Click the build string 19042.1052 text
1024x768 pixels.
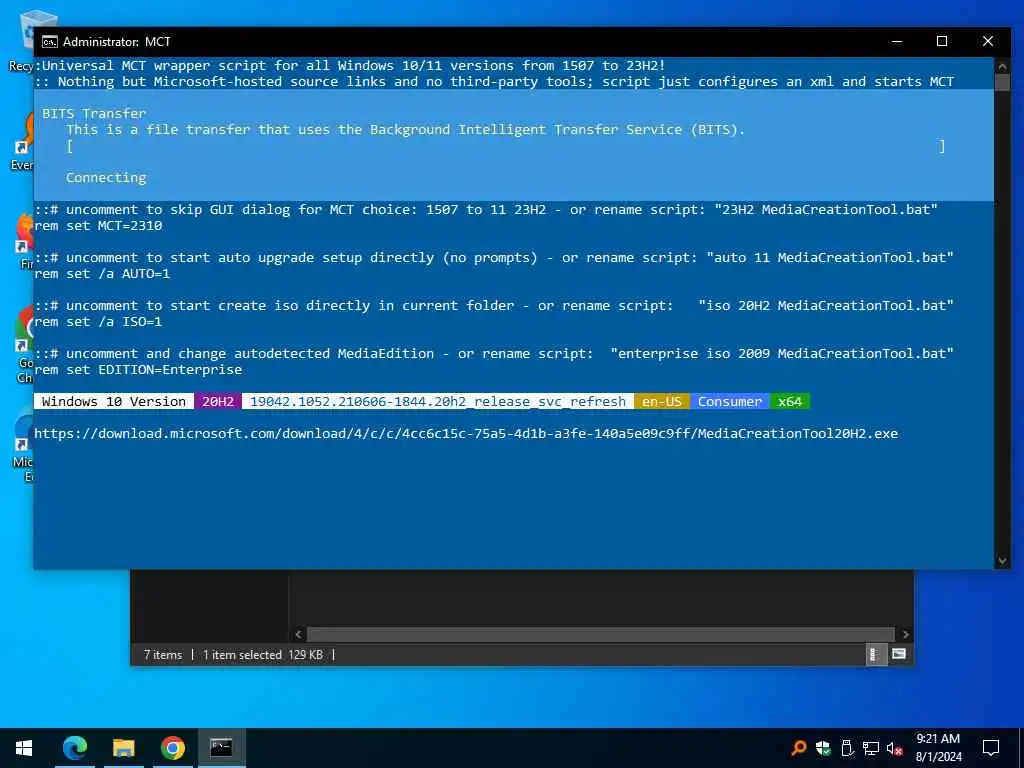pos(438,402)
